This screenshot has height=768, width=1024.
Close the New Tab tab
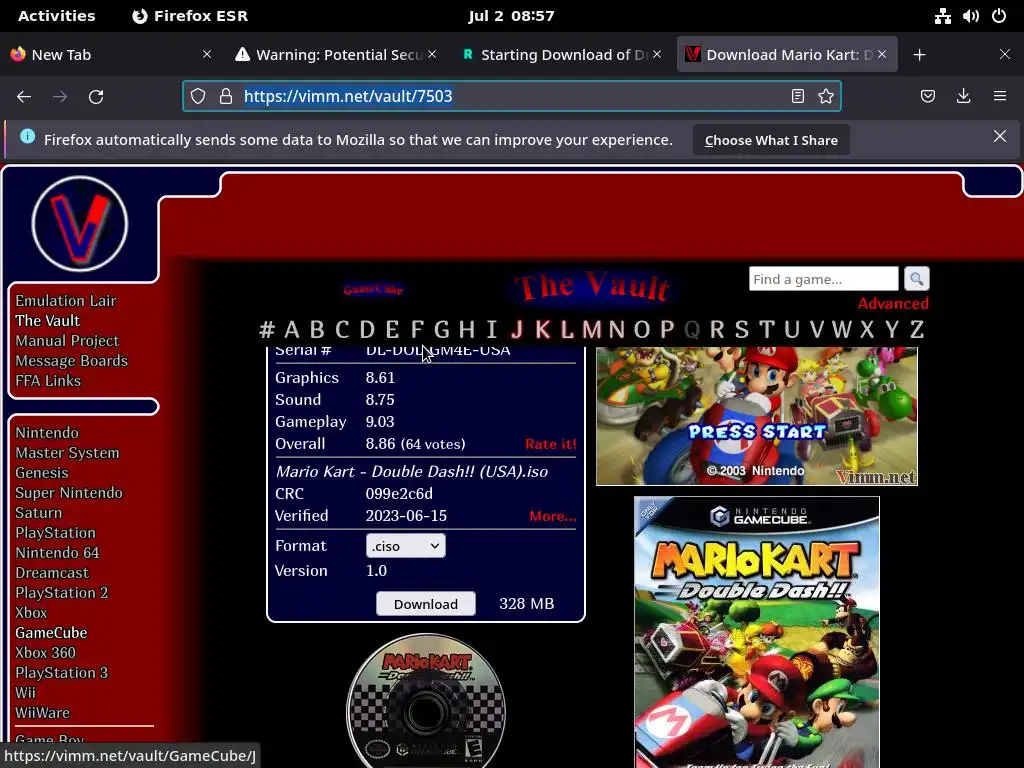point(207,55)
